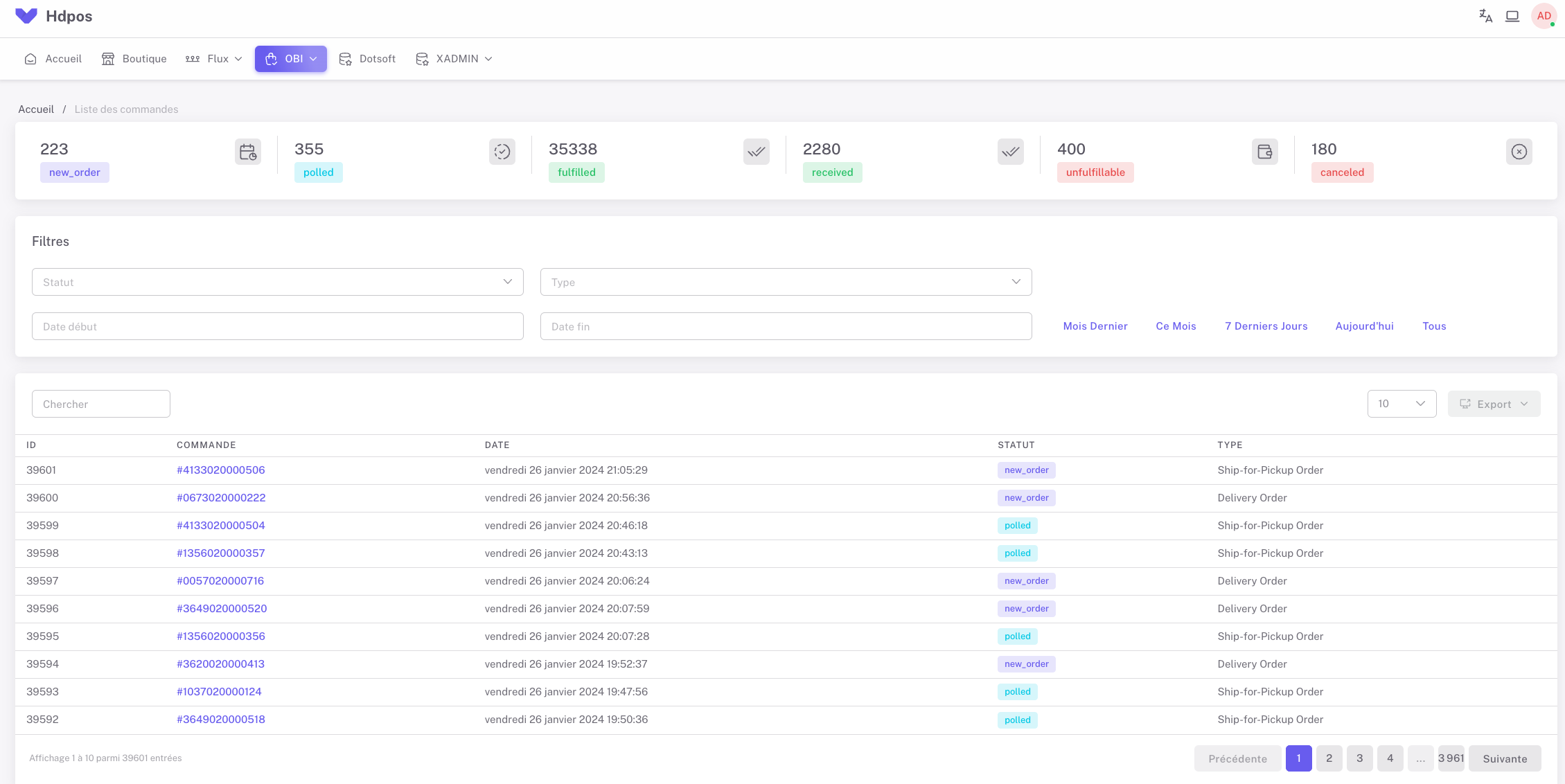Open order #4133020000506
Screen dimensions: 1565x784
click(x=221, y=470)
